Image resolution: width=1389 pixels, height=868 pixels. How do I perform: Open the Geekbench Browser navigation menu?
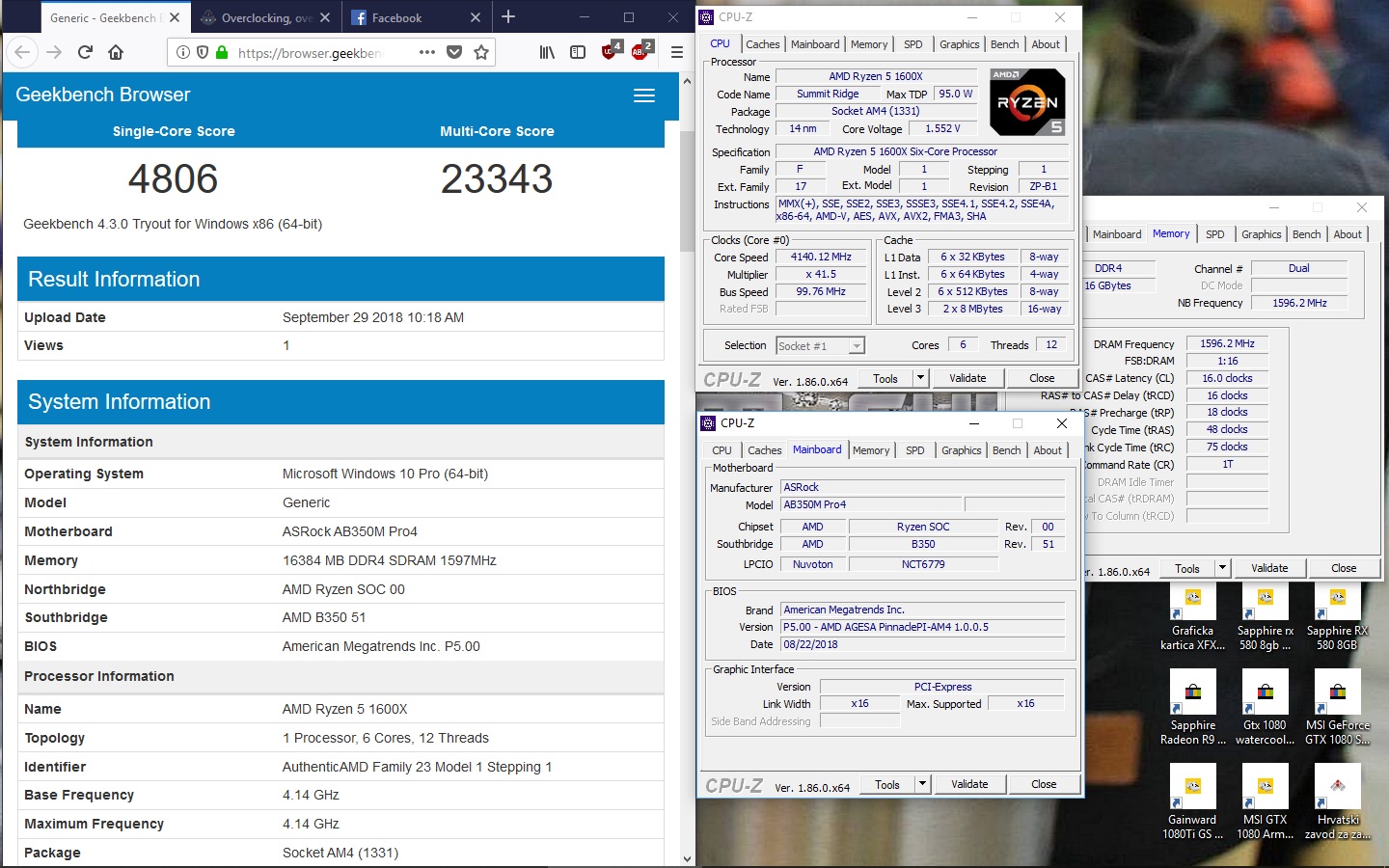tap(644, 95)
